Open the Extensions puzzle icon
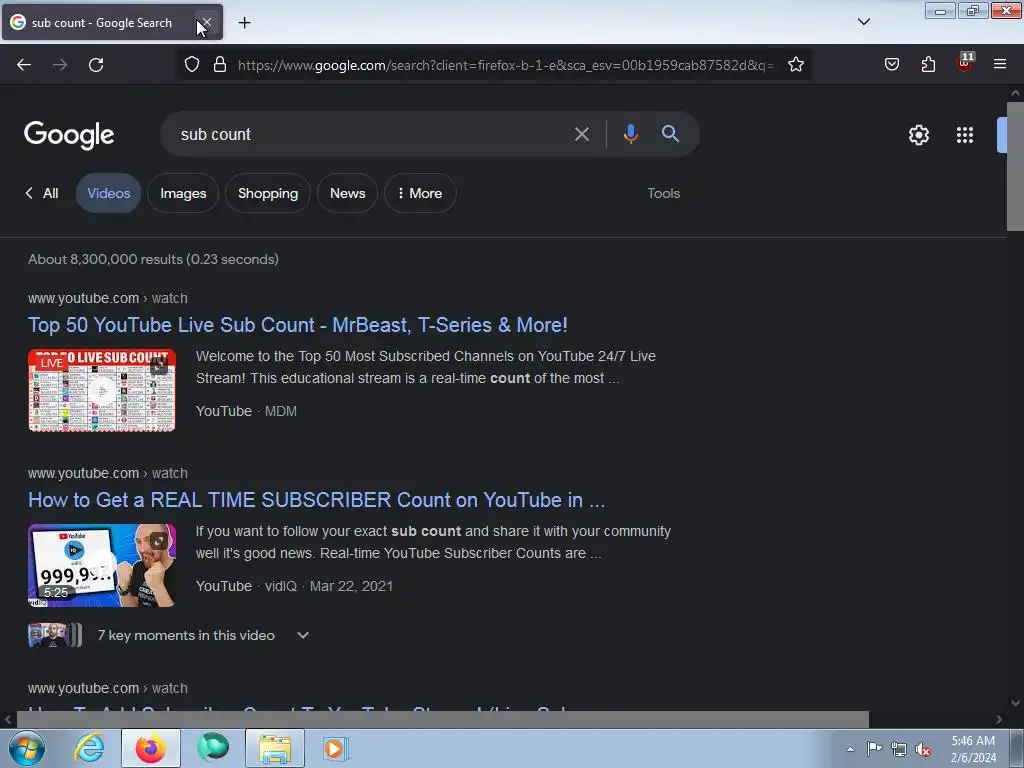Viewport: 1024px width, 768px height. click(928, 65)
